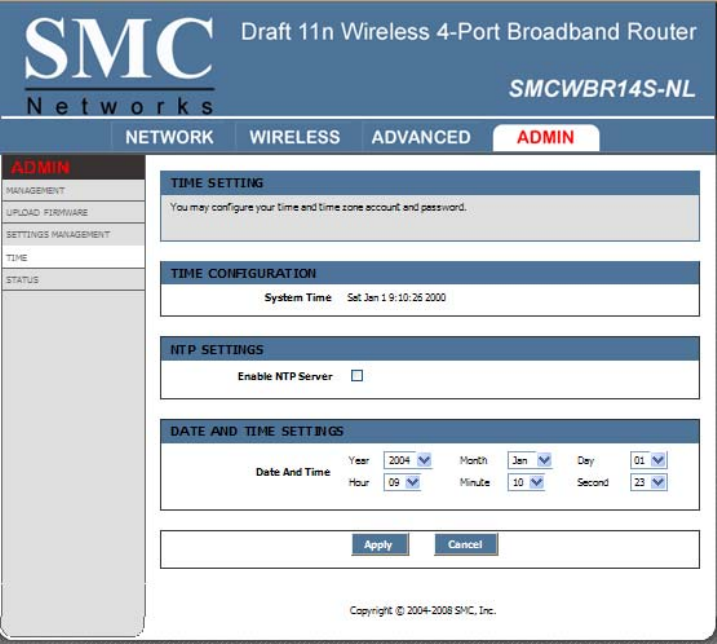Open UPLOAD FIRMWARE sidebar item
This screenshot has height=644, width=717.
coord(73,212)
